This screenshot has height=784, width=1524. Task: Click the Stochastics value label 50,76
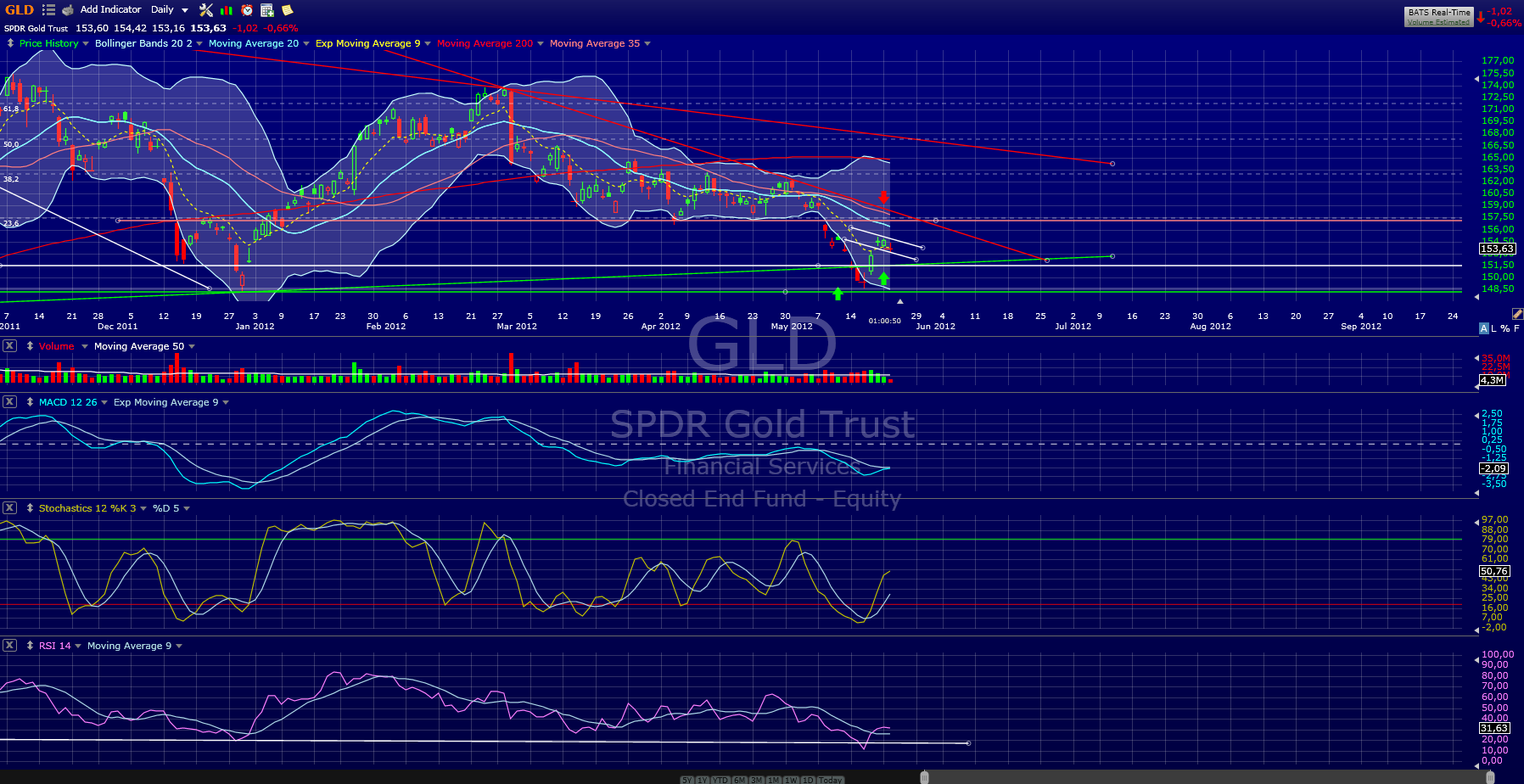[x=1494, y=571]
